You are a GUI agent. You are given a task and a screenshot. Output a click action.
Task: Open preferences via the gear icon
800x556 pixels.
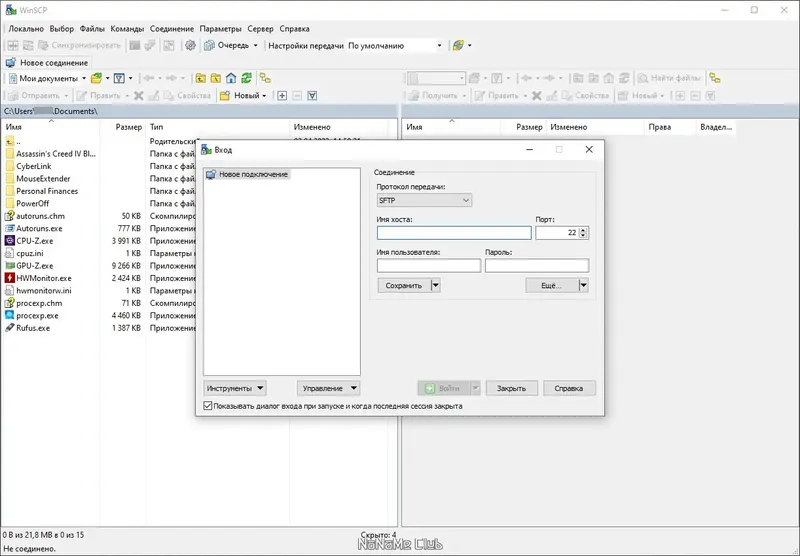point(190,45)
